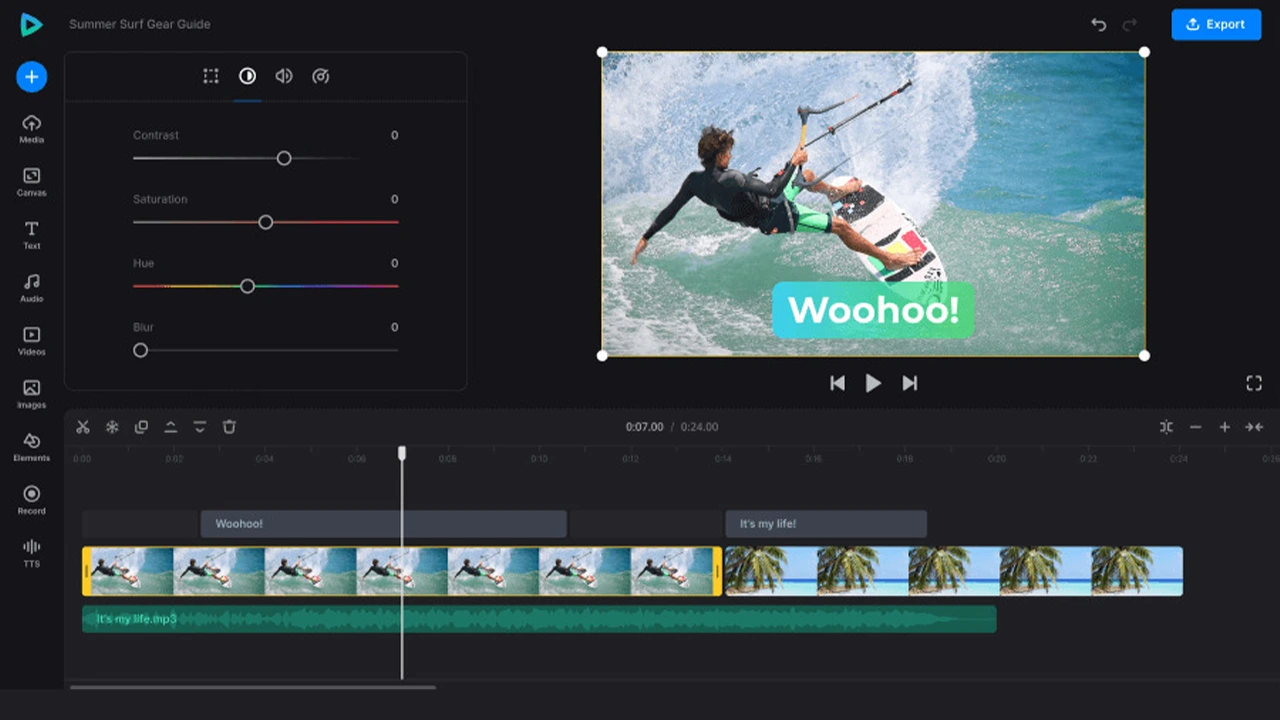
Task: Click the Saturation slider handle
Action: 266,222
